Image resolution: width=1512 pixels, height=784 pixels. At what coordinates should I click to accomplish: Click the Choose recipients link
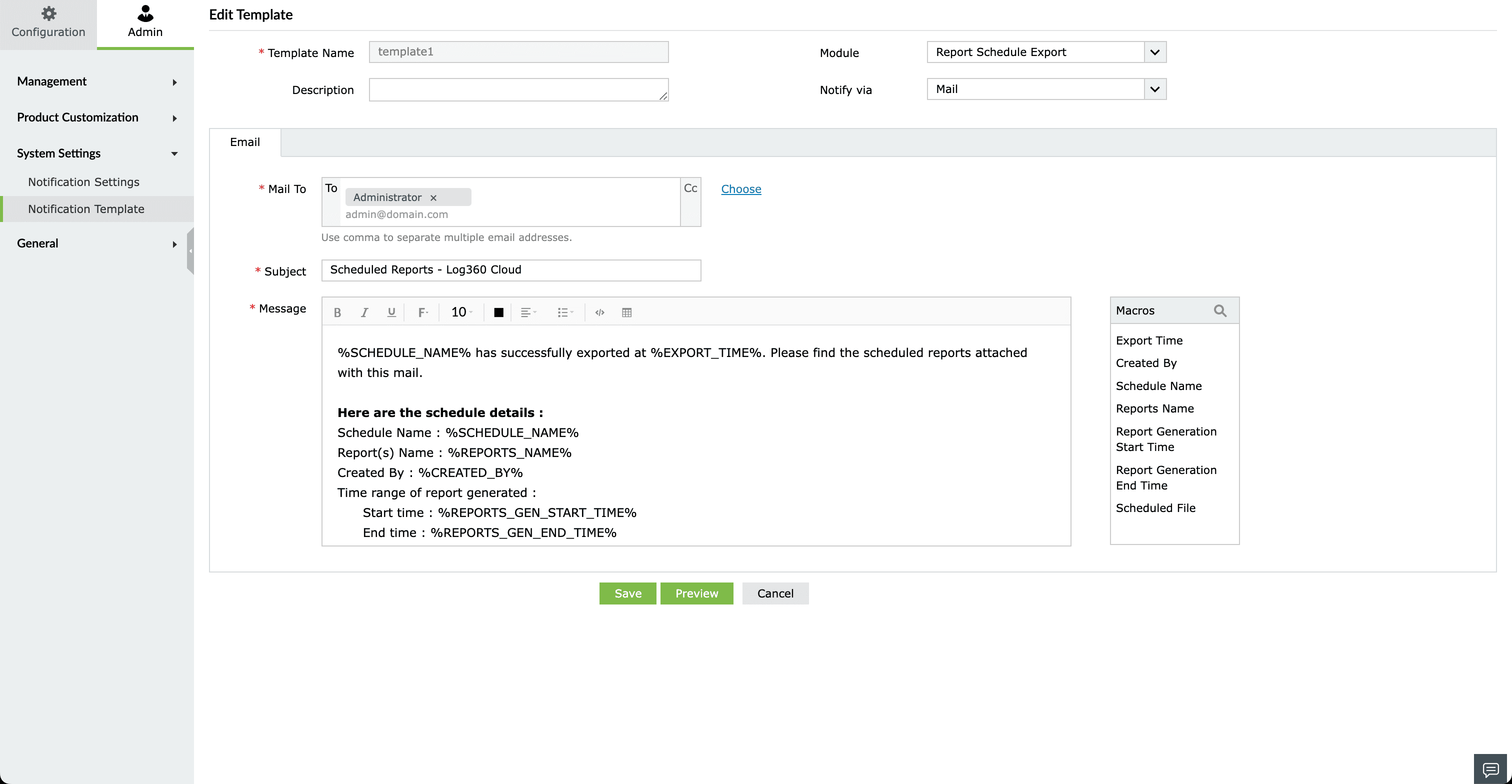(x=740, y=189)
